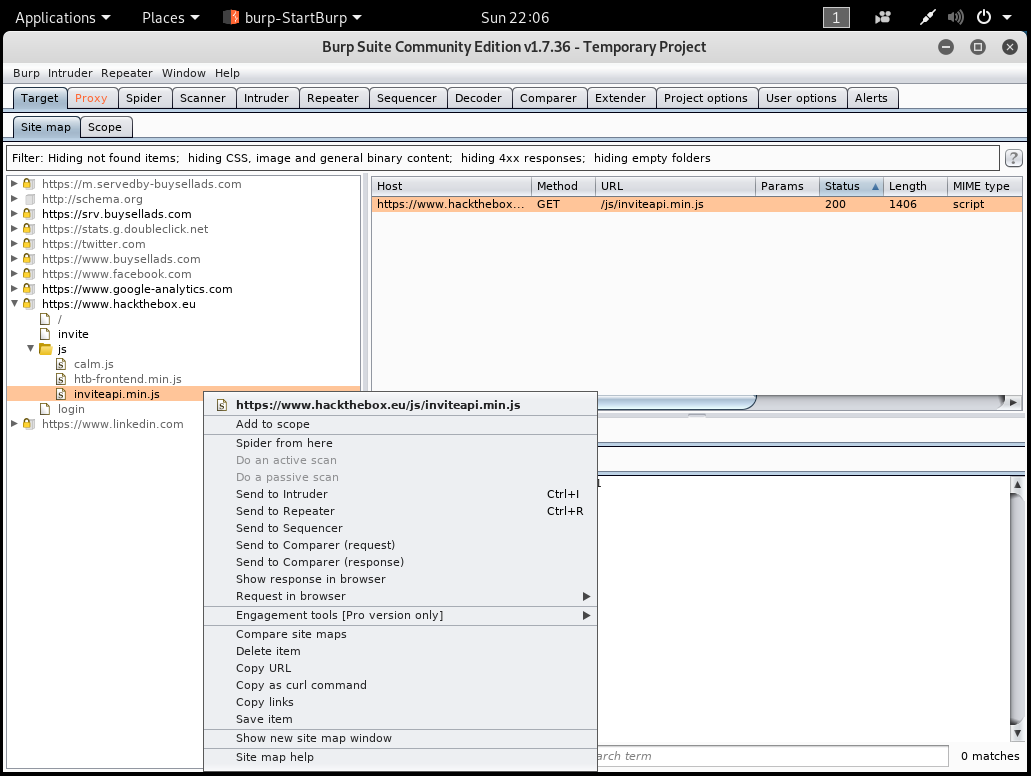Click the js folder icon in tree
Viewport: 1031px width, 776px height.
[x=45, y=349]
